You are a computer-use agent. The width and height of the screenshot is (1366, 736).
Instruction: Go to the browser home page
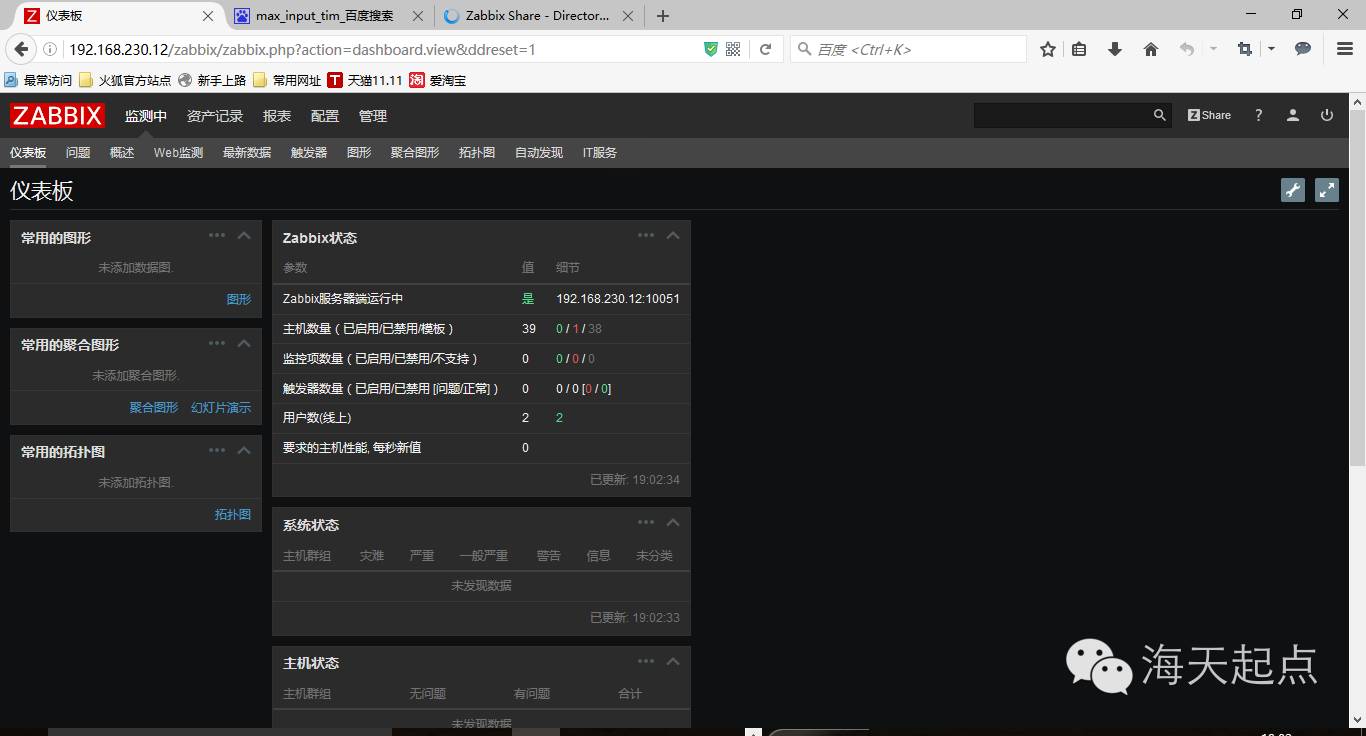[x=1151, y=49]
